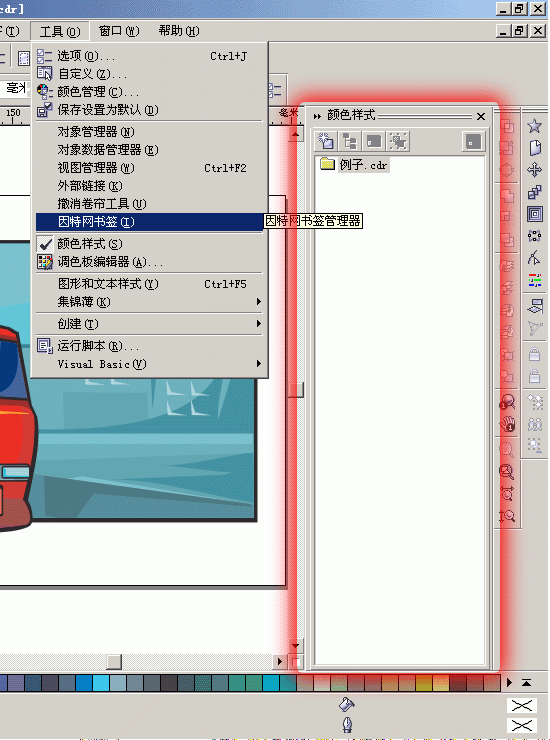The image size is (550, 740).
Task: Choose 保存设置为默认 (D) menu entry
Action: [149, 110]
